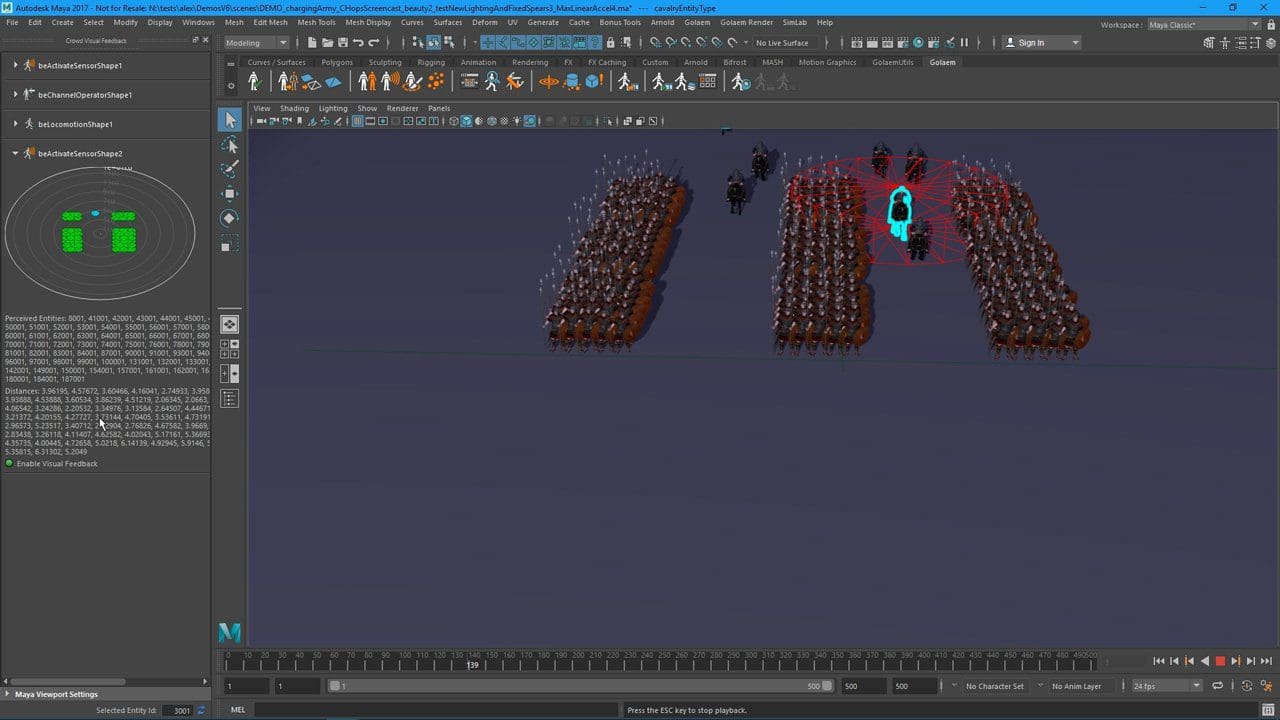Collapse the beActivateSensorShape2 section
The width and height of the screenshot is (1280, 720).
tap(16, 153)
